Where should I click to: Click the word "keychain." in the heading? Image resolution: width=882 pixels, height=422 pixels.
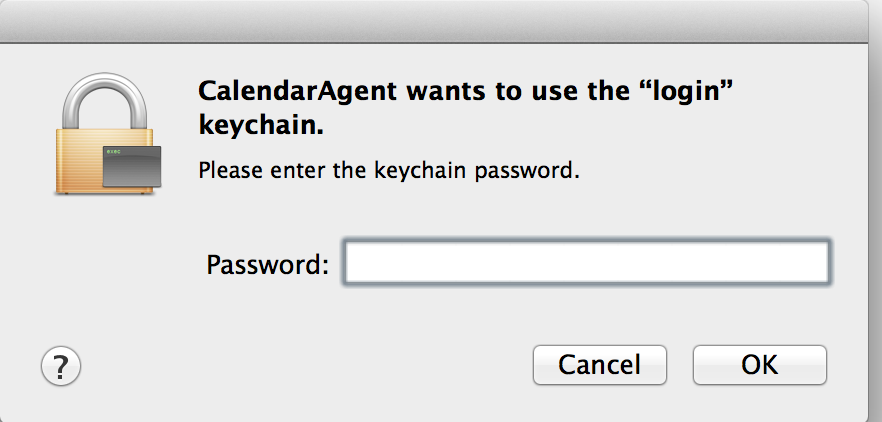coord(264,128)
